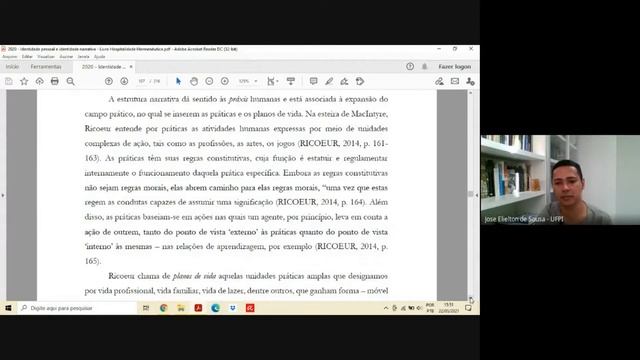Expand the right tools pane arrow

point(477,195)
